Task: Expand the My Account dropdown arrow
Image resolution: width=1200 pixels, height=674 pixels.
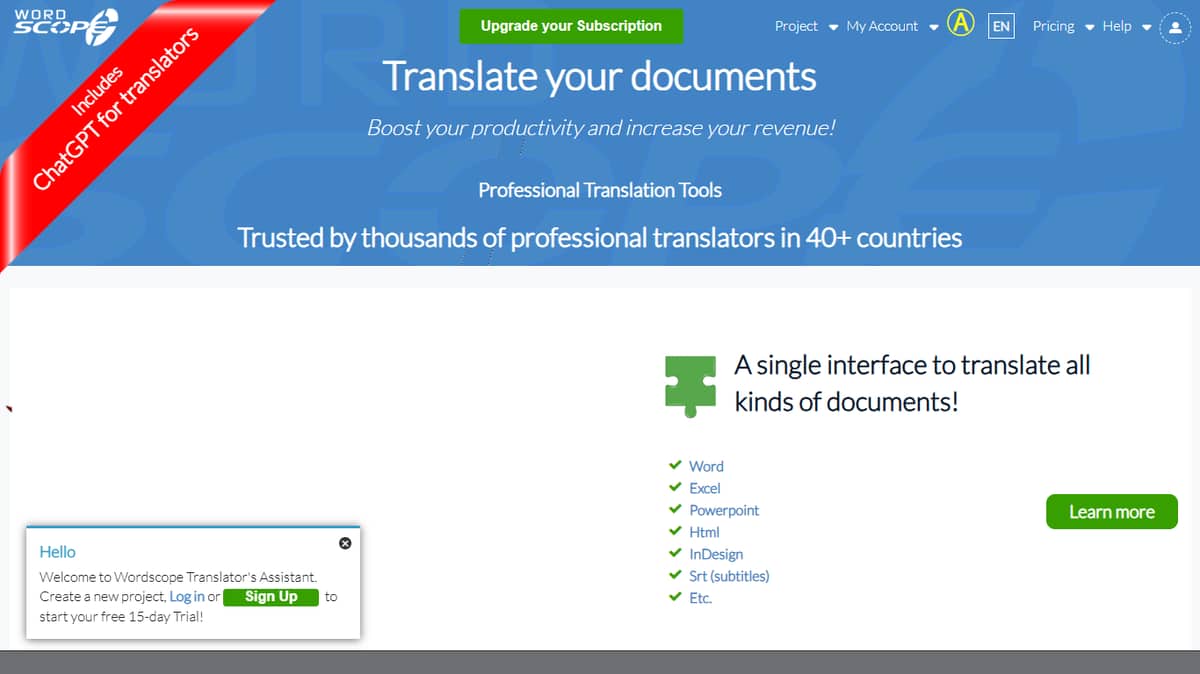Action: (933, 28)
